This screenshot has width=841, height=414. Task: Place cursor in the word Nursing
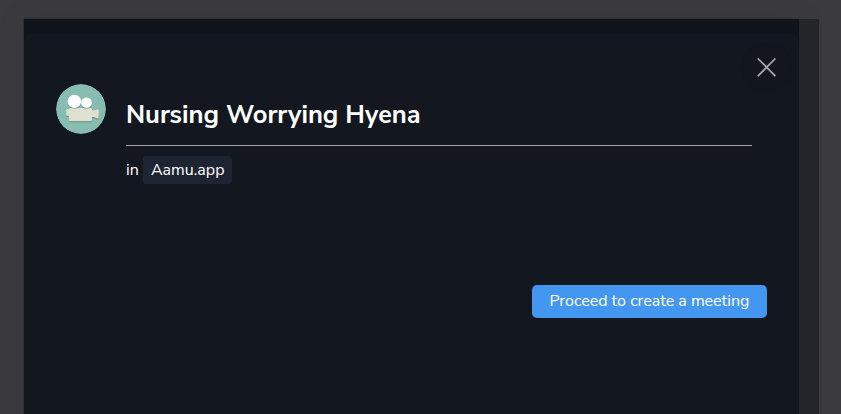coord(172,115)
